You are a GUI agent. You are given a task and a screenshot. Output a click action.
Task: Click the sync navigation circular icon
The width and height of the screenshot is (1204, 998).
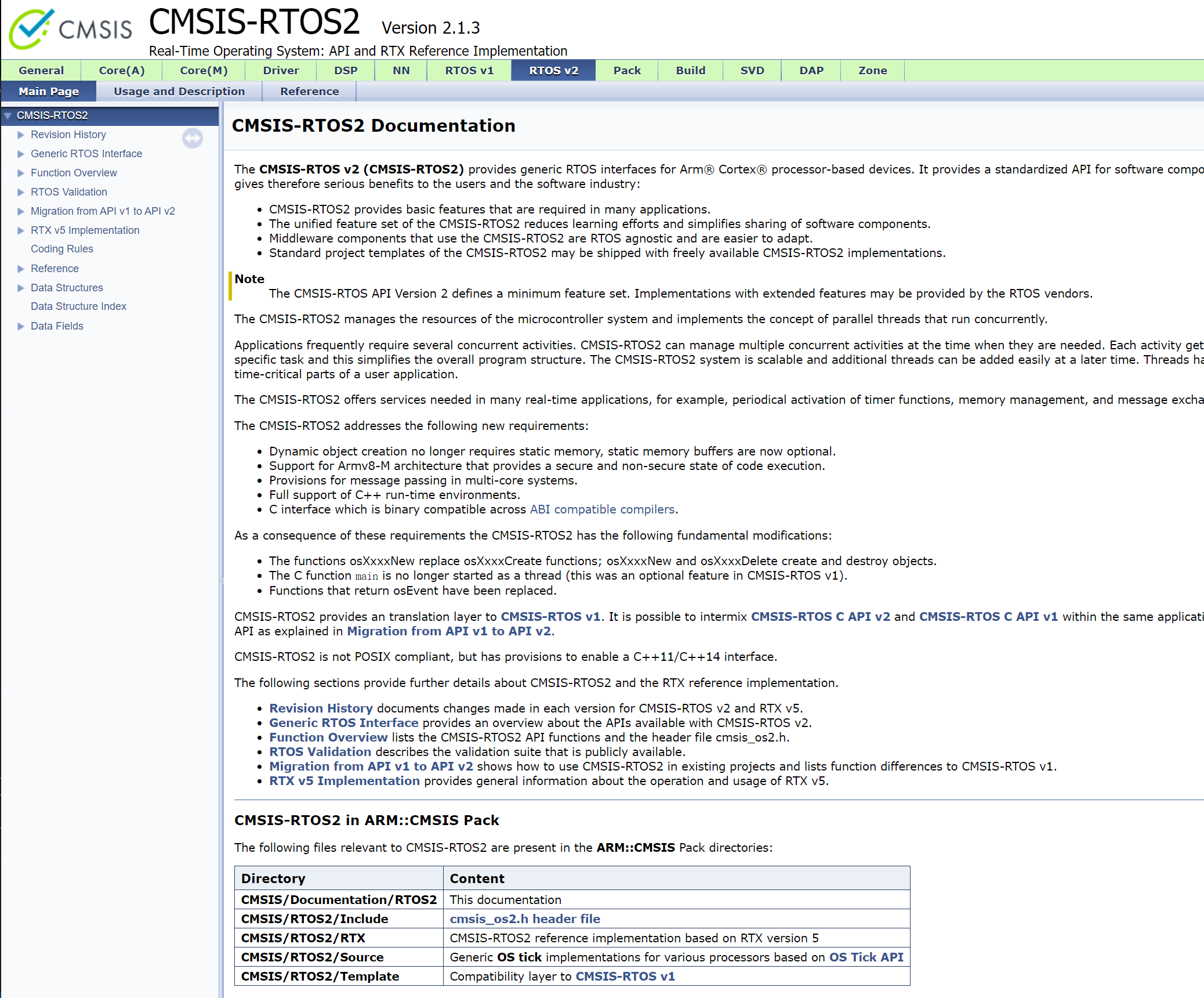[193, 138]
